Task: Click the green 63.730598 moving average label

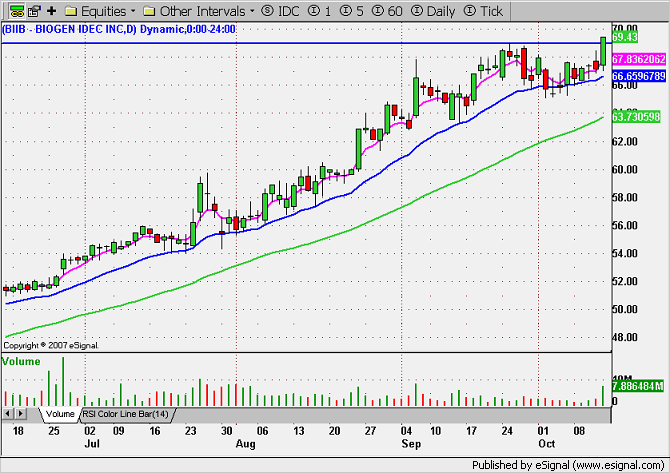Action: 636,116
